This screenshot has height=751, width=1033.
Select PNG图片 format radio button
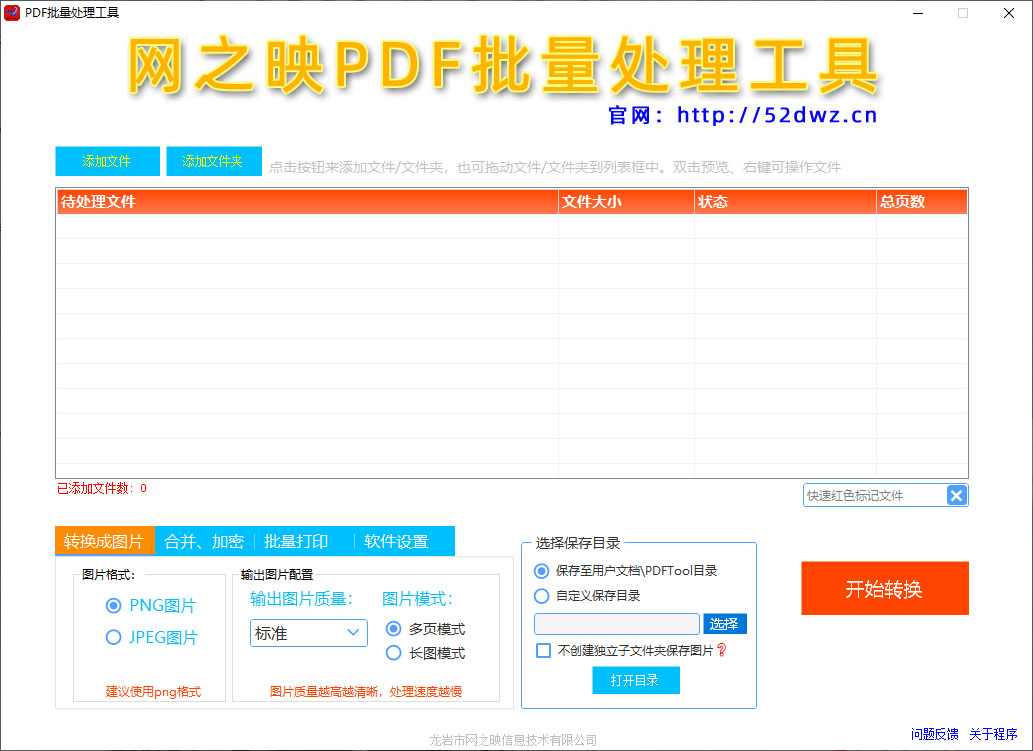coord(113,605)
